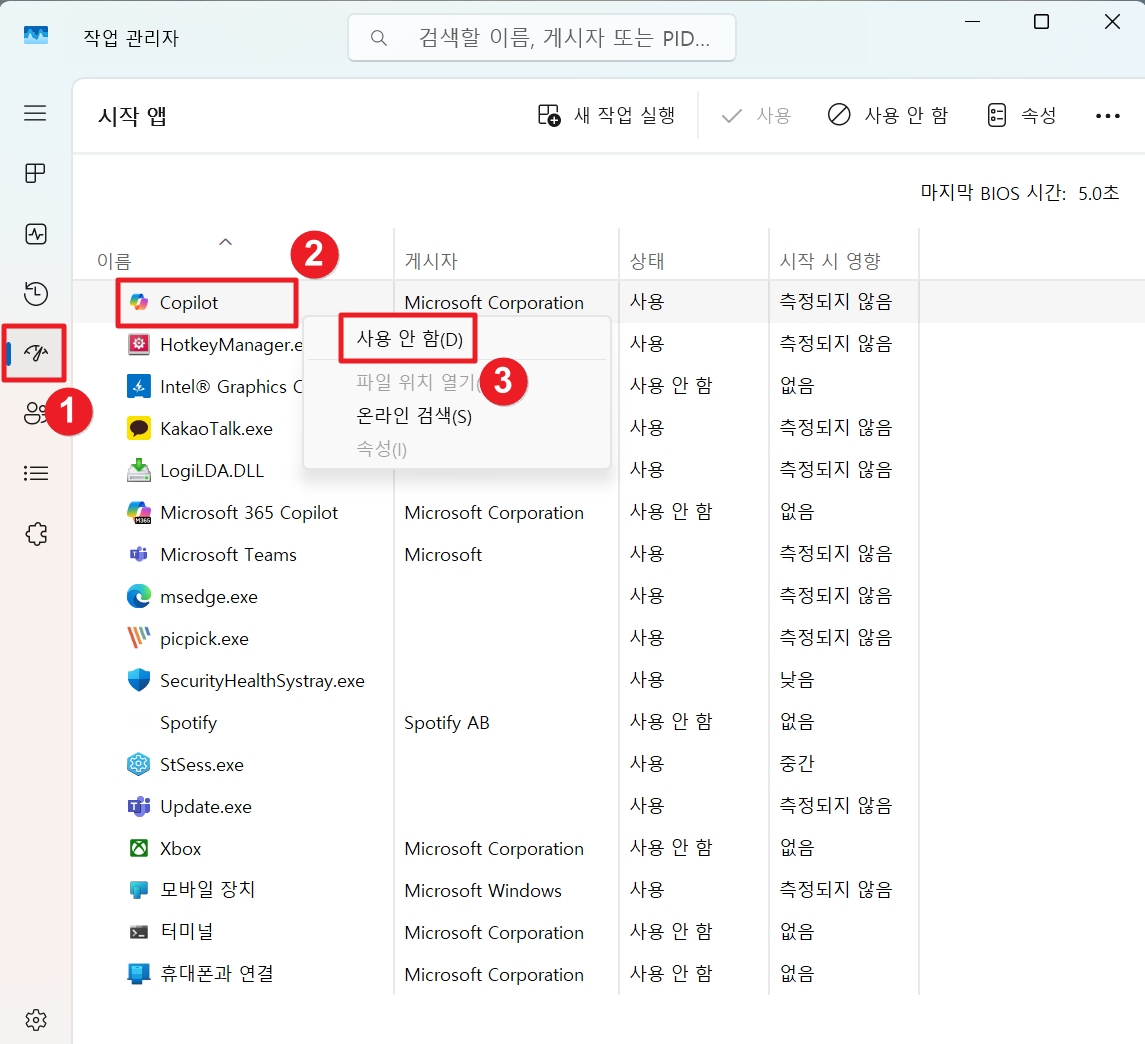
Task: Click the KakaoTalk app icon
Action: (139, 429)
